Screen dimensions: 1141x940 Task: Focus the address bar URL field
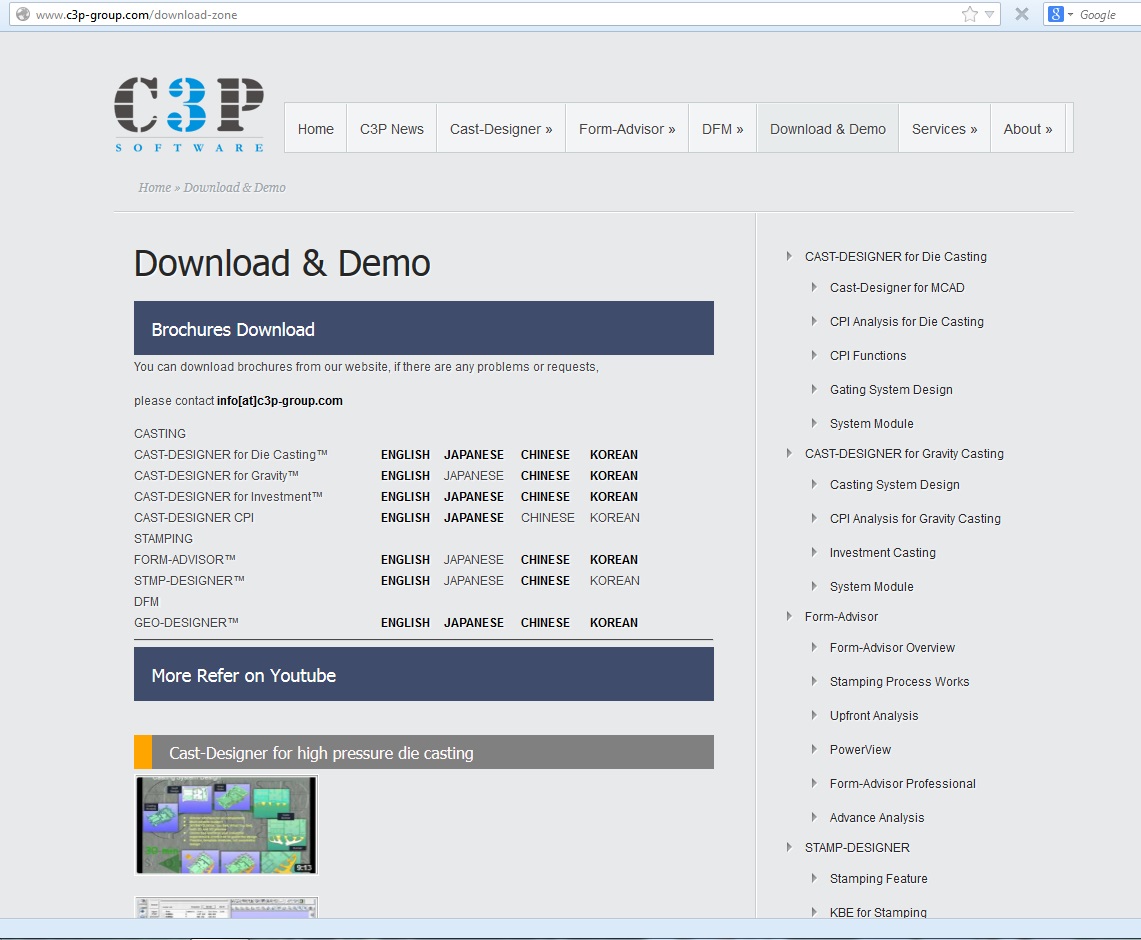point(495,15)
